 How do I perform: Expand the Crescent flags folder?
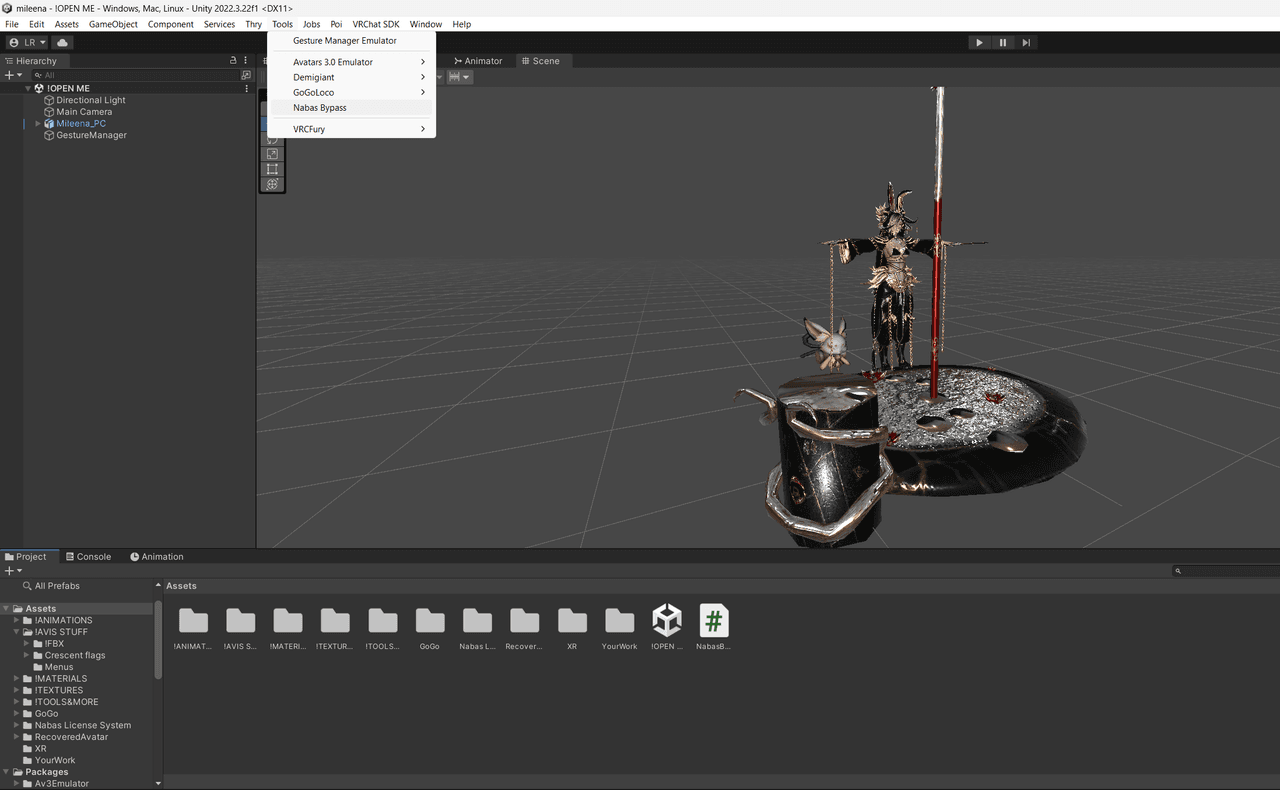(27, 656)
